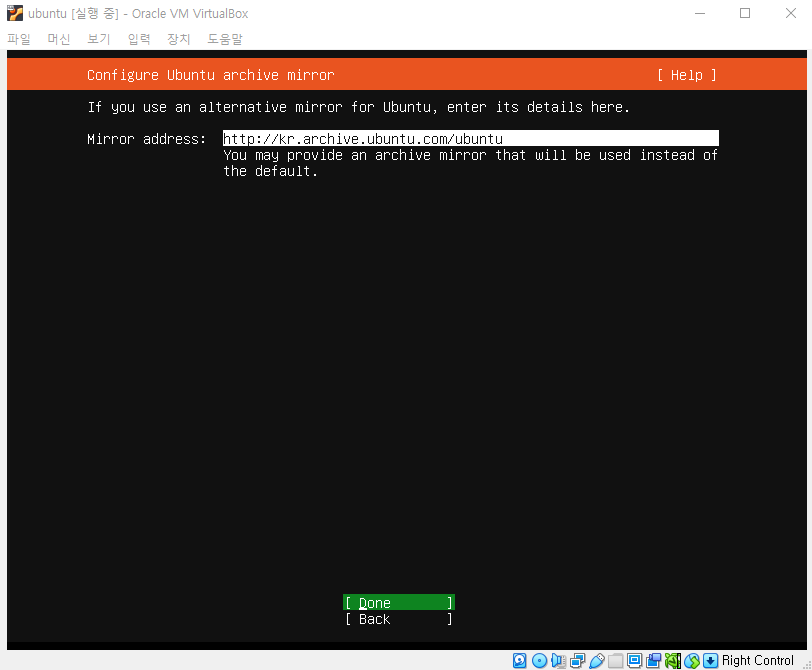This screenshot has height=670, width=812.
Task: Click the keyboard capture arrow icon
Action: click(x=710, y=660)
